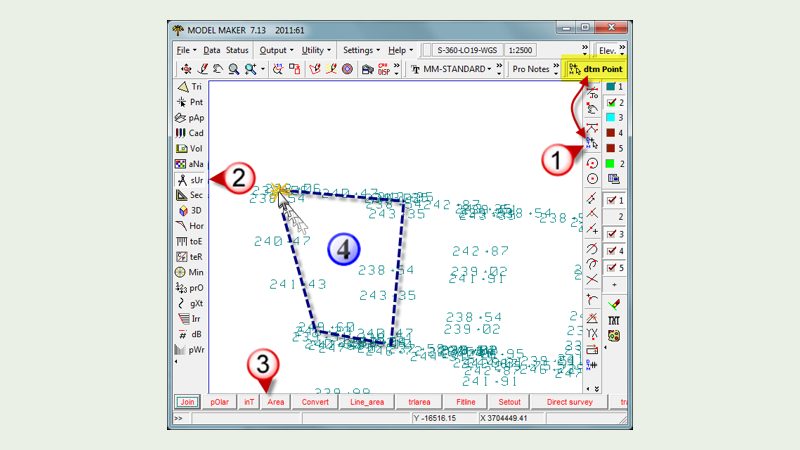800x450 pixels.
Task: Select bright green color swatch labeled 2
Action: (611, 163)
